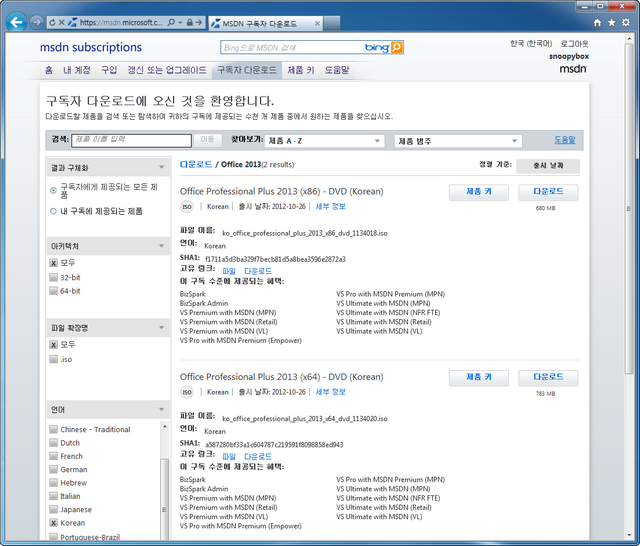640x546 pixels.
Task: Sort results by 출시 날짜
Action: click(x=548, y=166)
